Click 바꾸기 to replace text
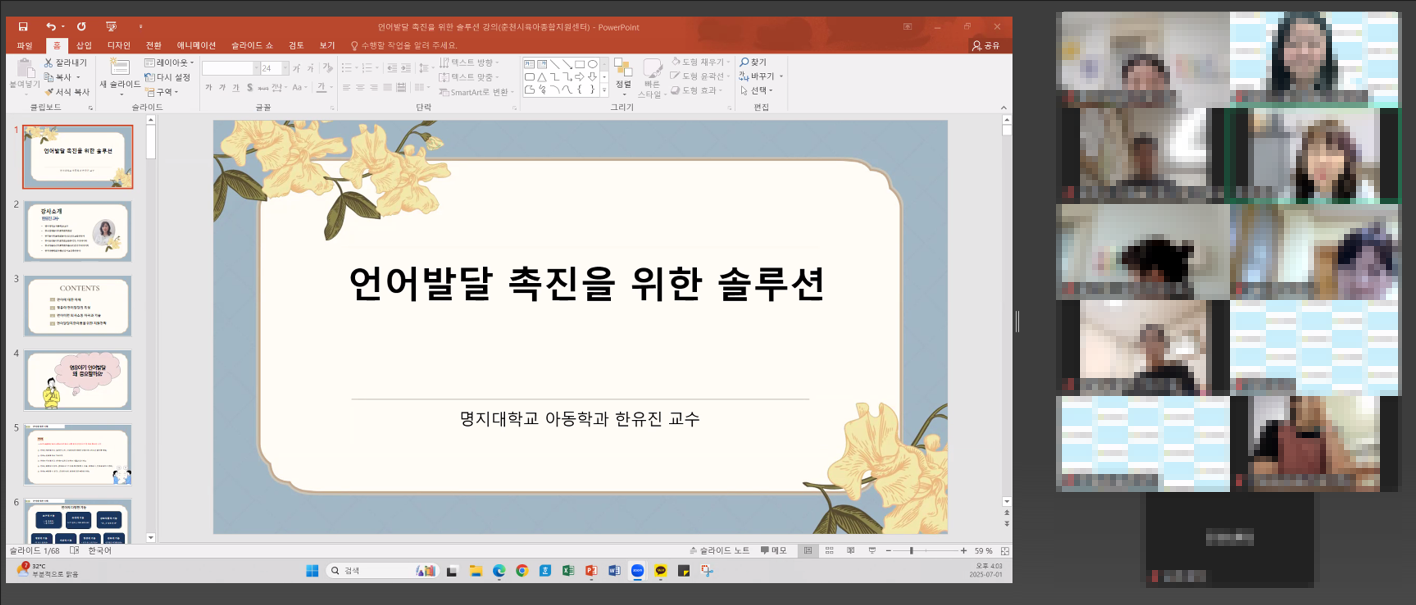This screenshot has width=1416, height=605. [x=760, y=76]
